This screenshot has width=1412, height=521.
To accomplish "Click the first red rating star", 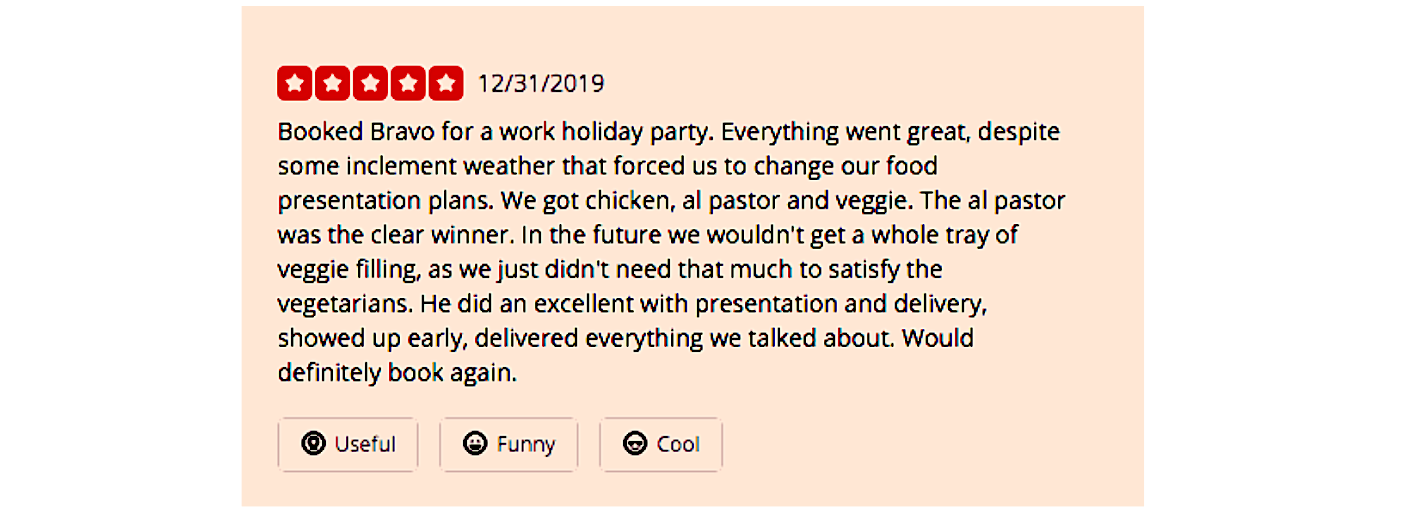I will [295, 84].
